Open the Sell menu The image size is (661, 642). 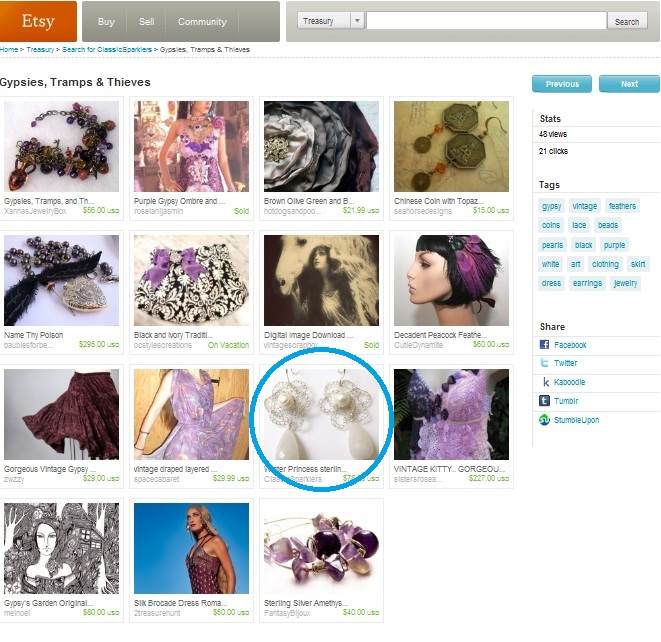point(146,21)
